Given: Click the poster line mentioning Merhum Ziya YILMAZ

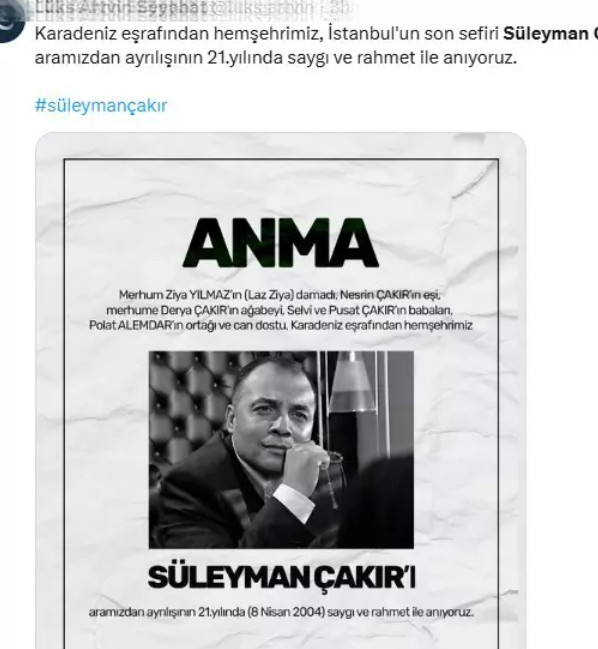Looking at the screenshot, I should 280,295.
